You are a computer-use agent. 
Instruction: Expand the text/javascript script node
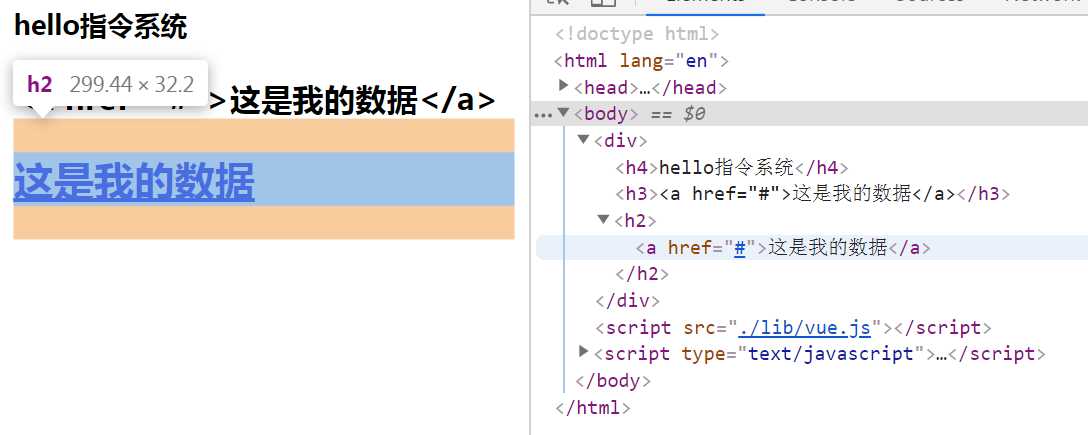tap(584, 352)
